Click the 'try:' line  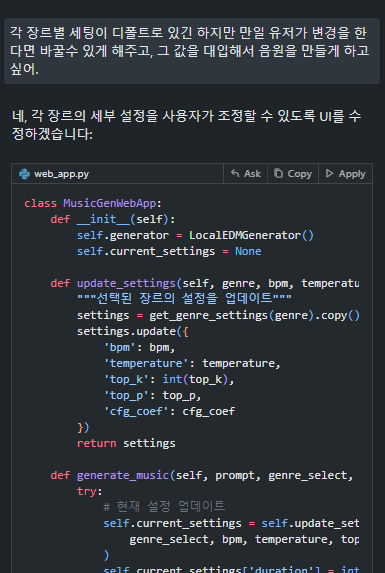(89, 491)
